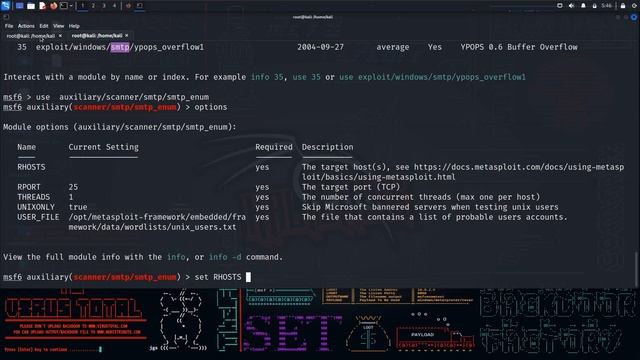
Task: Click the lock screen icon
Action: click(x=623, y=6)
